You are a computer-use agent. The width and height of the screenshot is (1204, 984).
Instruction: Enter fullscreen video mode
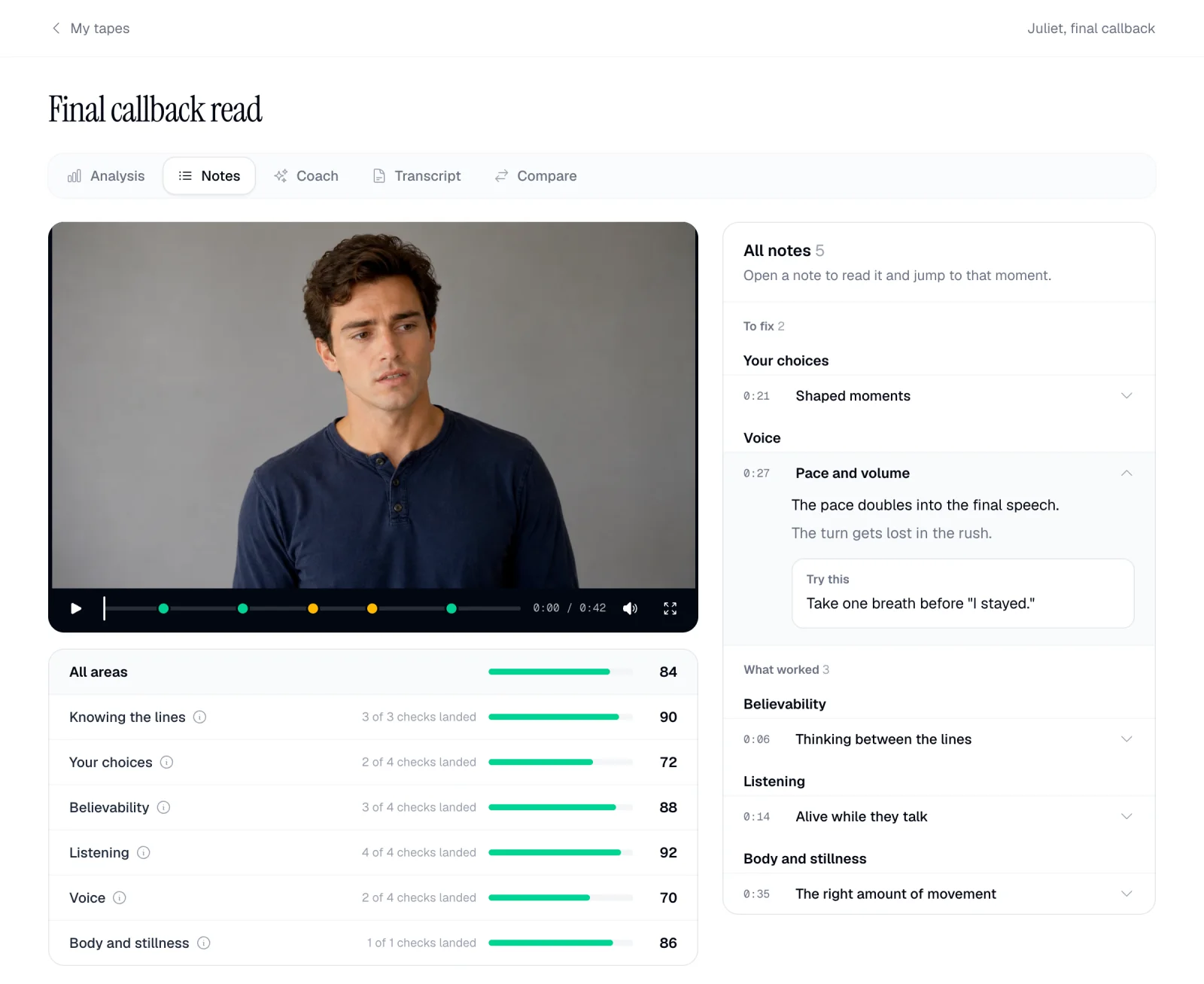pos(670,608)
